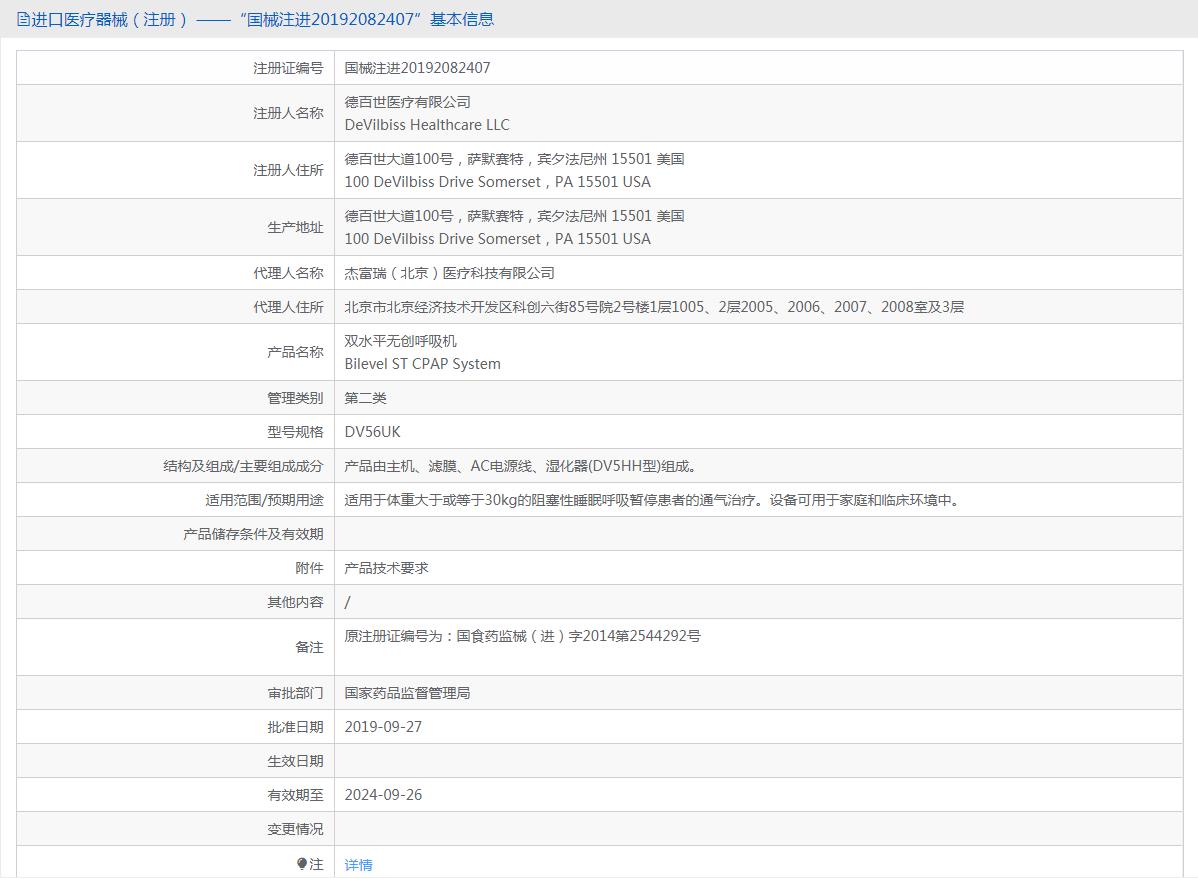The width and height of the screenshot is (1198, 879).
Task: Click the 注册人住所 label
Action: (288, 170)
